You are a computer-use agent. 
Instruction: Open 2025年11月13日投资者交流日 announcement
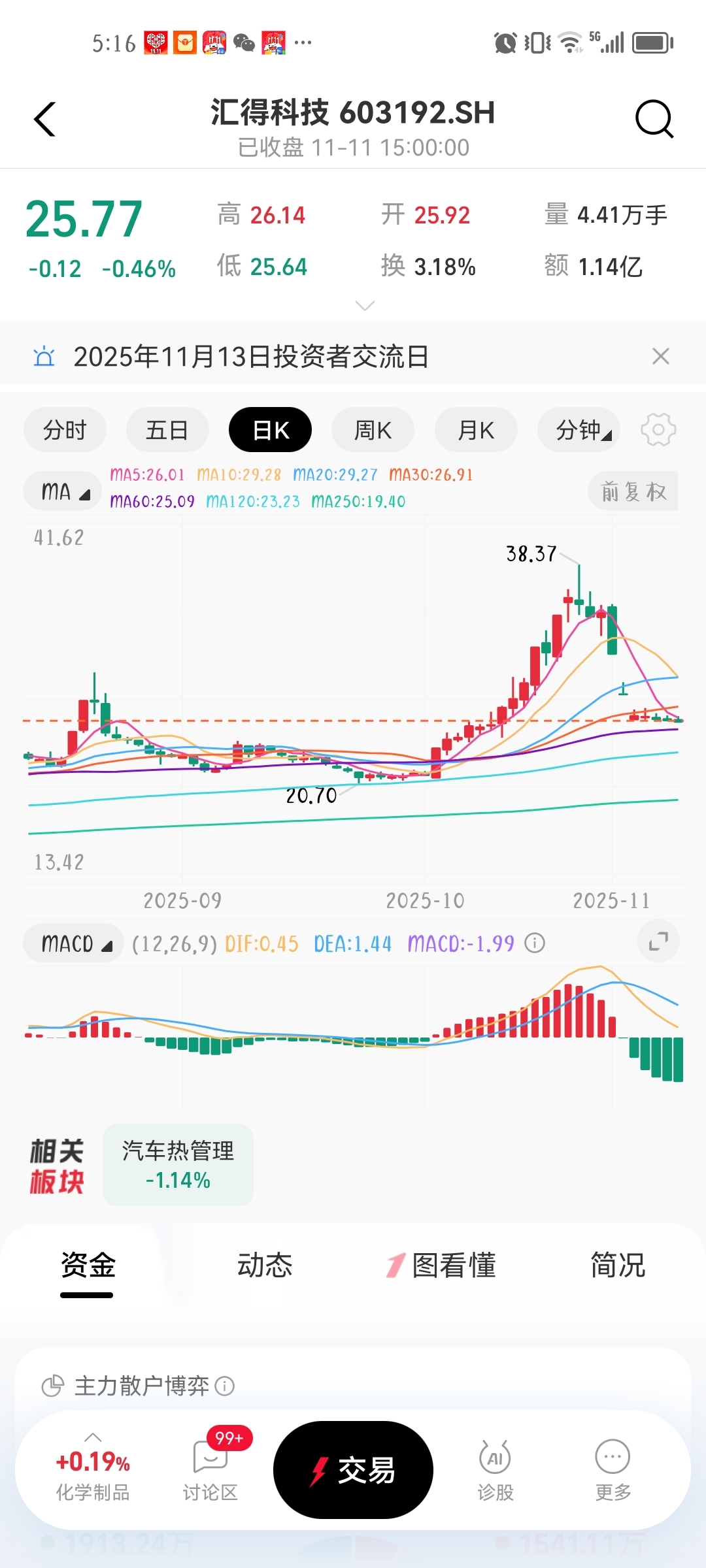[251, 357]
